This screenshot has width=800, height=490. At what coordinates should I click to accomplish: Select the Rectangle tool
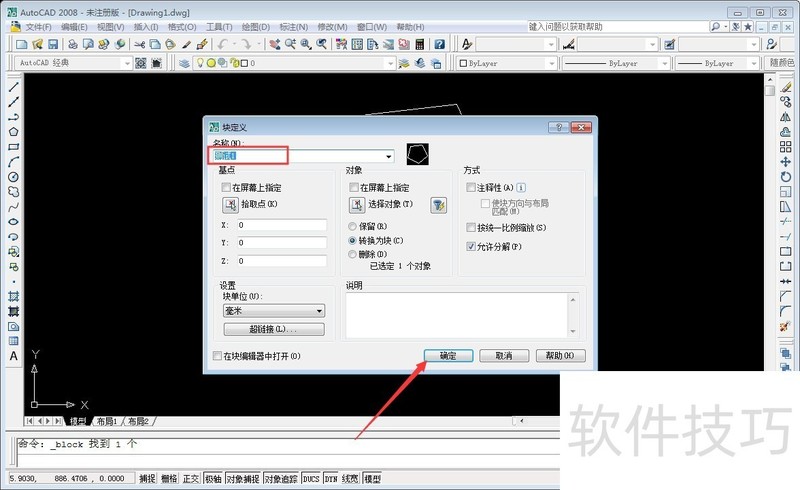pyautogui.click(x=13, y=147)
